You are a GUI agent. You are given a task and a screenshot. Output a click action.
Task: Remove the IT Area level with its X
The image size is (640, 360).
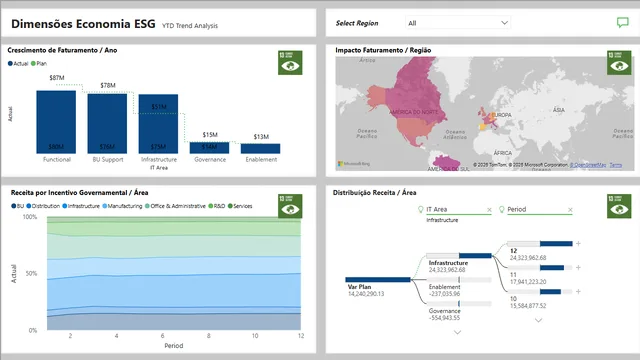[489, 210]
